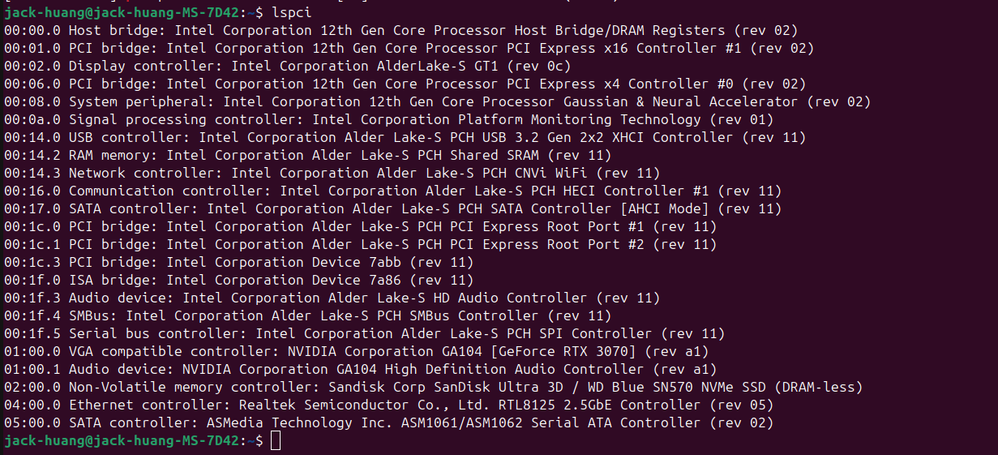The width and height of the screenshot is (998, 455).
Task: Click the Host bridge DRAM Registers line
Action: point(400,31)
